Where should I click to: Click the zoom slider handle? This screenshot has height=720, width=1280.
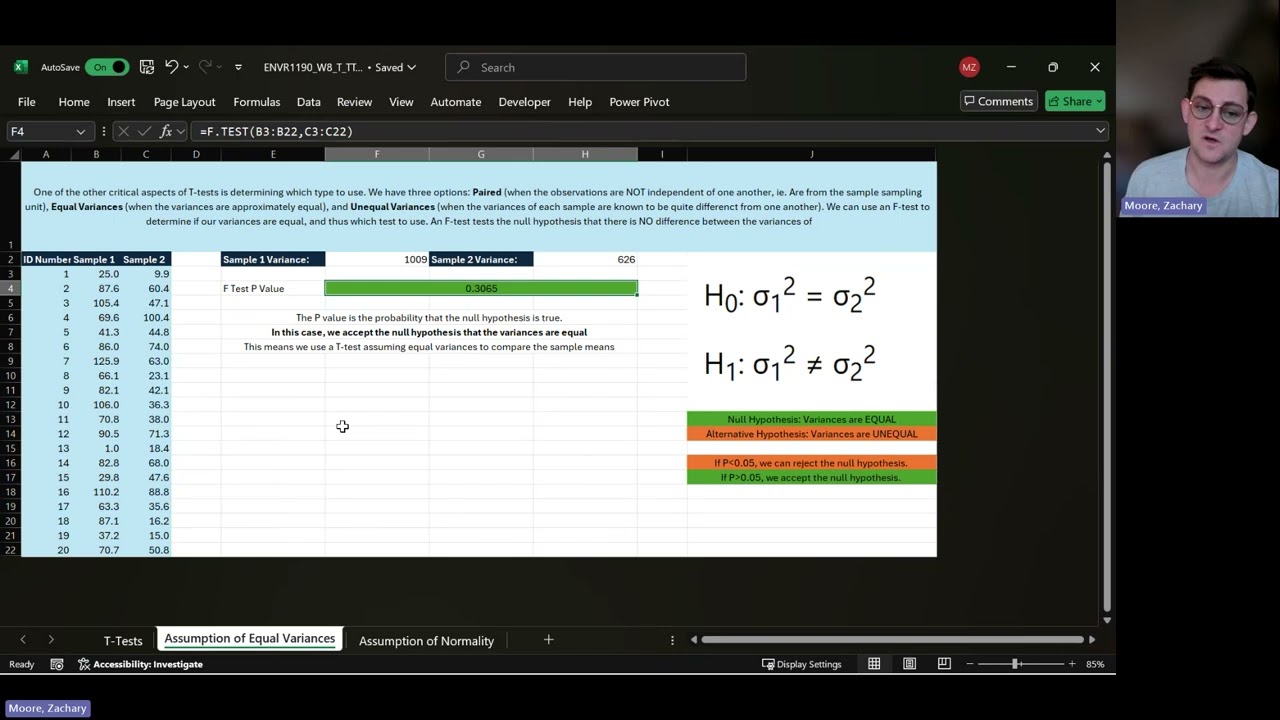pos(1015,664)
